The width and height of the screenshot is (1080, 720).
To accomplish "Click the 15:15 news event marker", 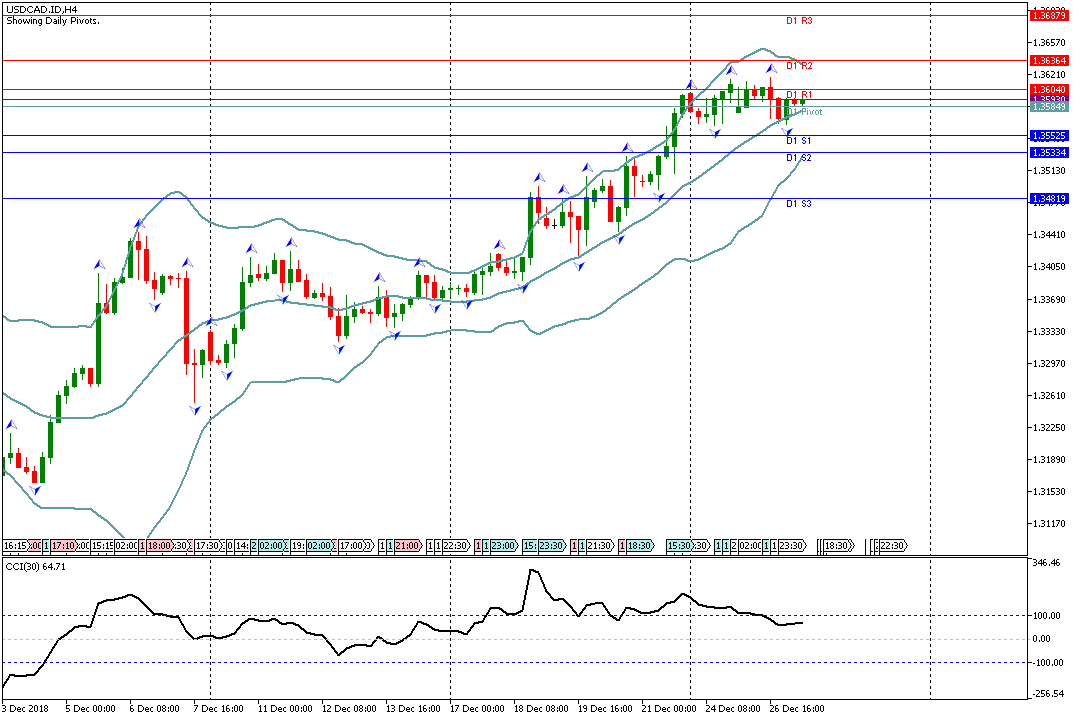I will 102,546.
